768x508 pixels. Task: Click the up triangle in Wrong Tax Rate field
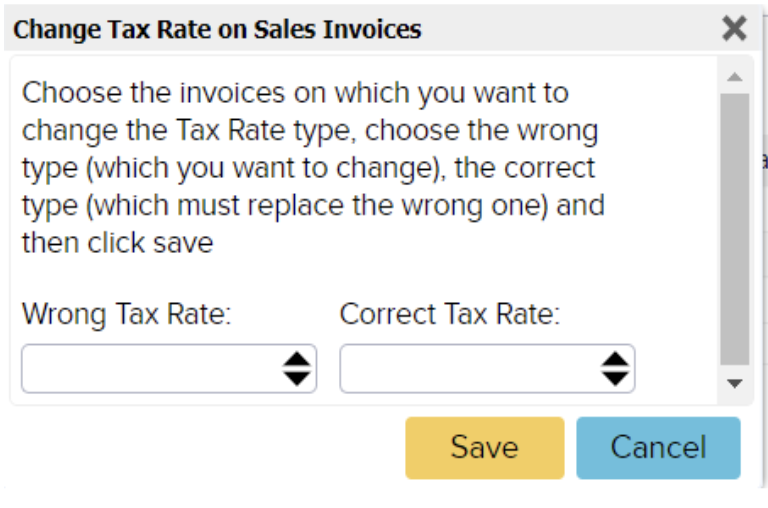tap(296, 360)
